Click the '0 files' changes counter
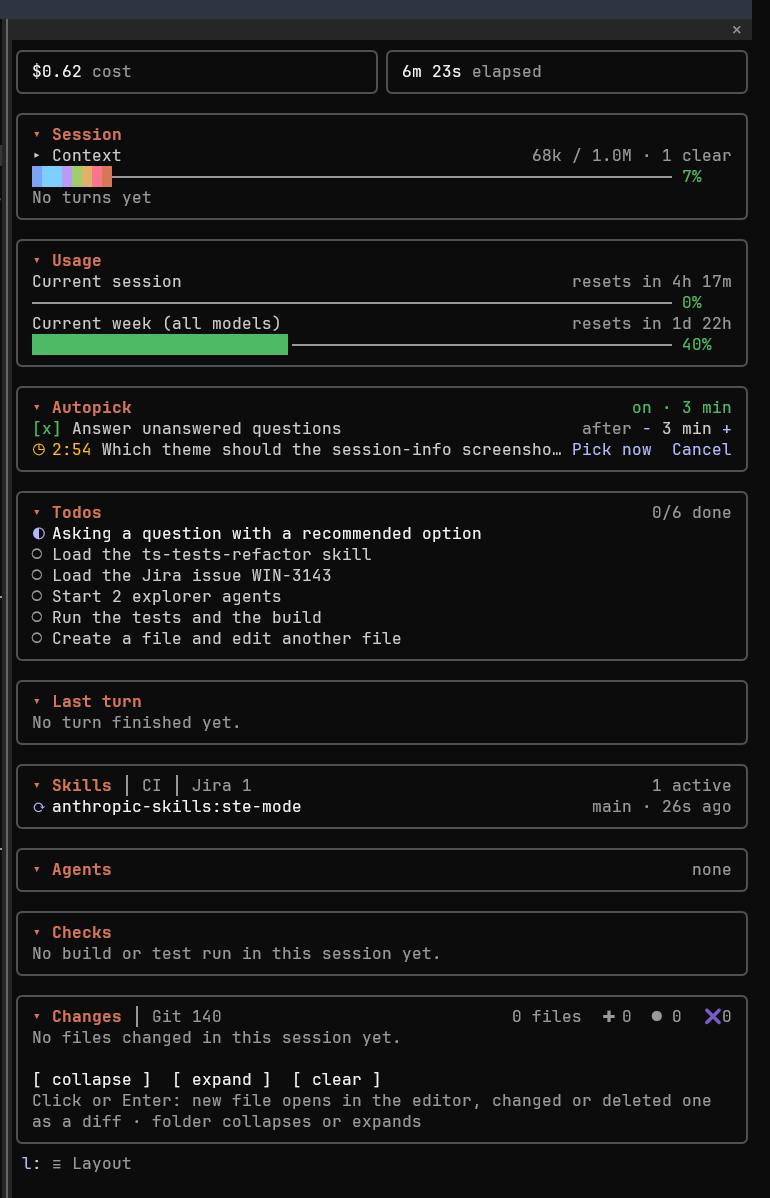Screen dimensions: 770x1198 click(x=547, y=1017)
